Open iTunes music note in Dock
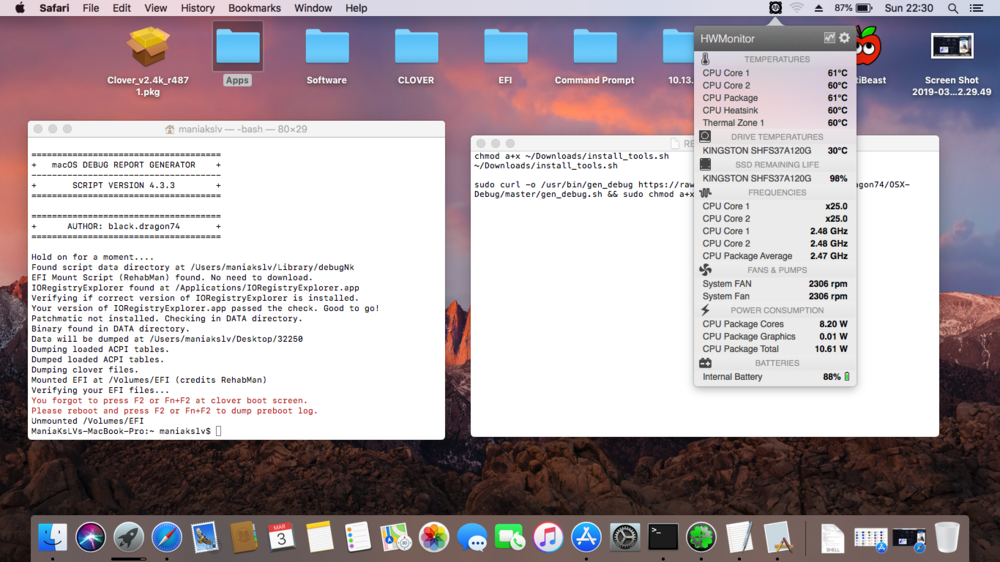Viewport: 1000px width, 562px height. pos(548,537)
